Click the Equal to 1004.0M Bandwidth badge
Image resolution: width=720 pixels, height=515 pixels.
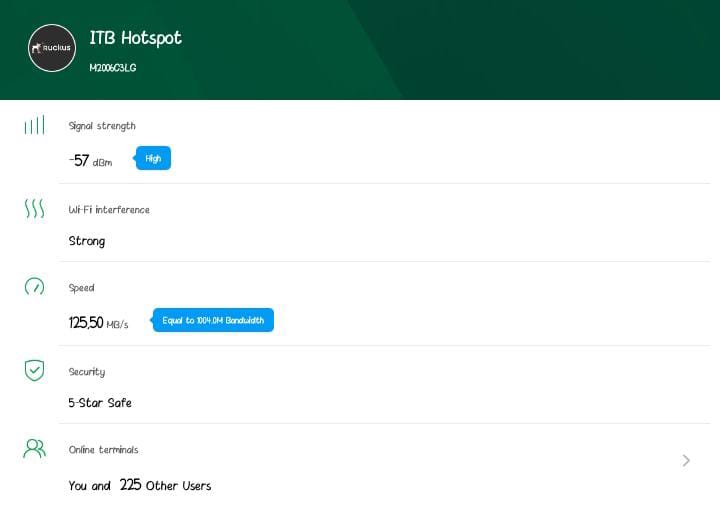coord(212,320)
